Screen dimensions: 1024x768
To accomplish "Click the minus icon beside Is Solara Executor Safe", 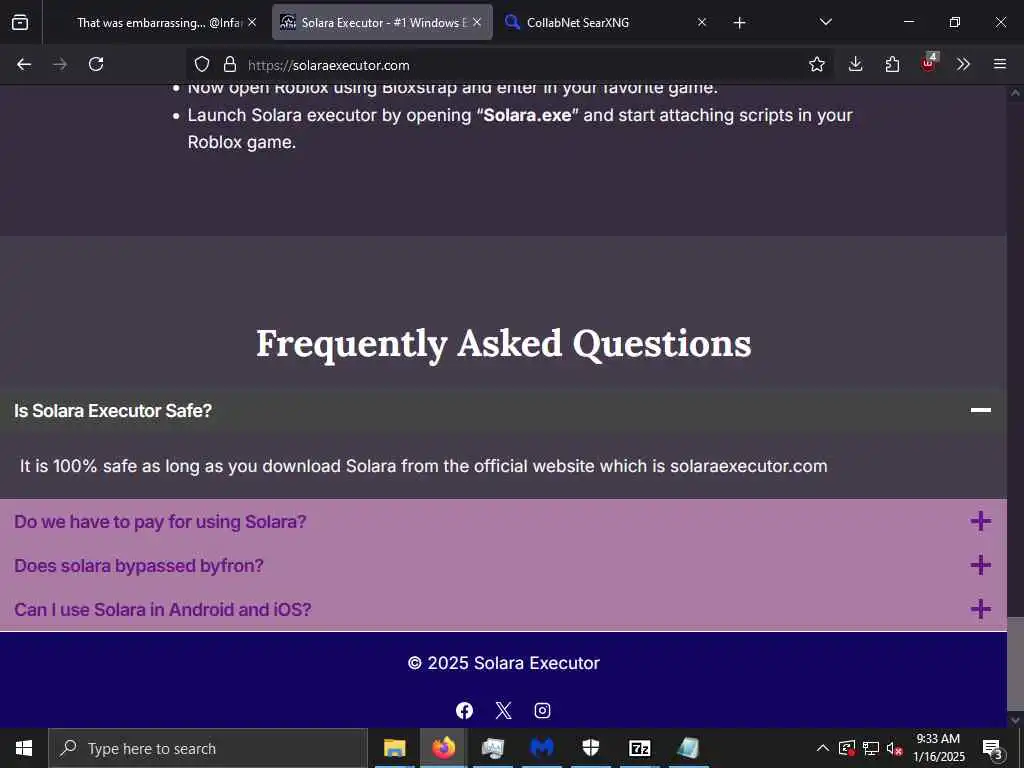I will [980, 410].
